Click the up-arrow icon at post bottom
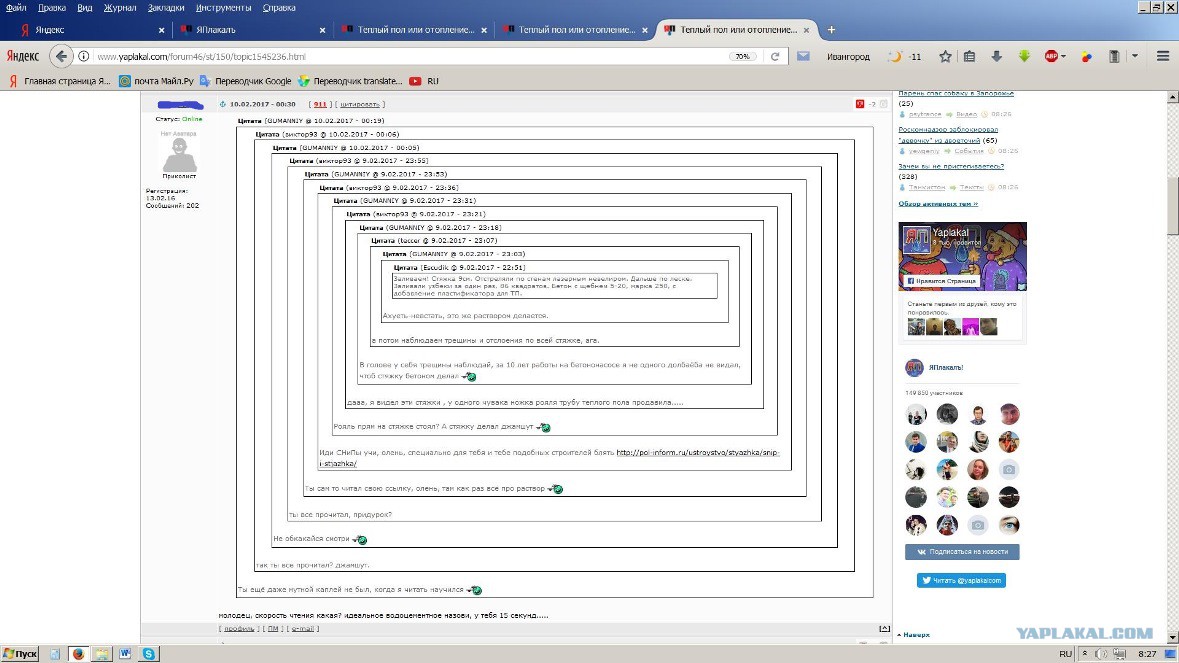 coord(884,628)
